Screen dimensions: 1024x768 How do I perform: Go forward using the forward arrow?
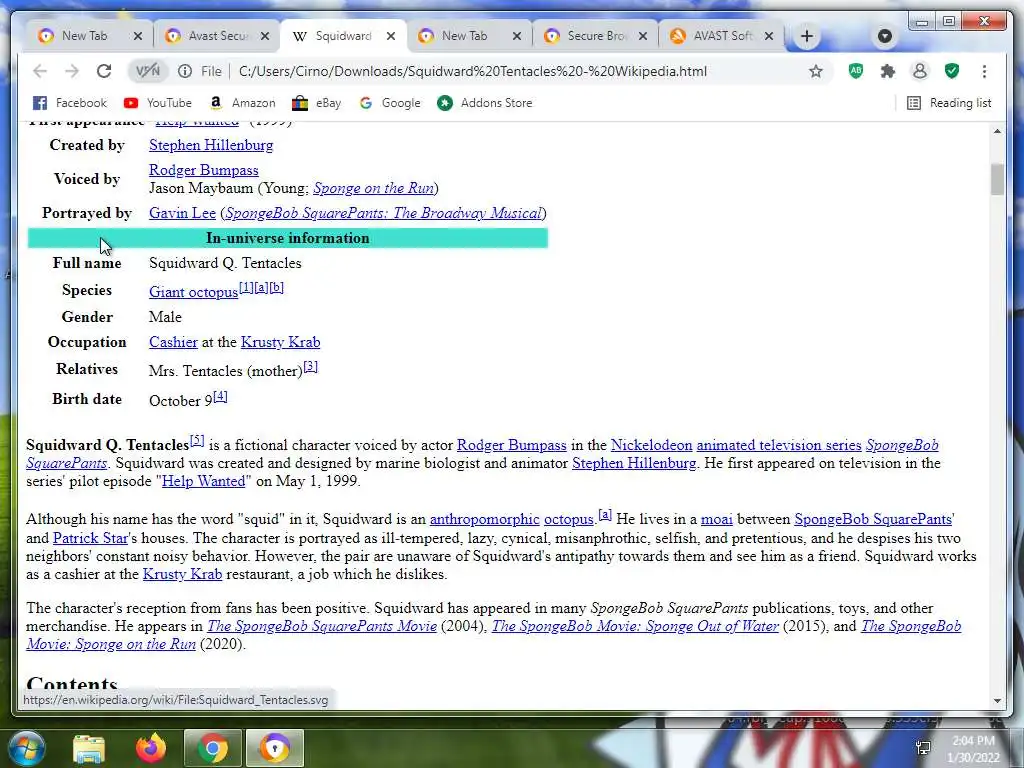point(72,71)
